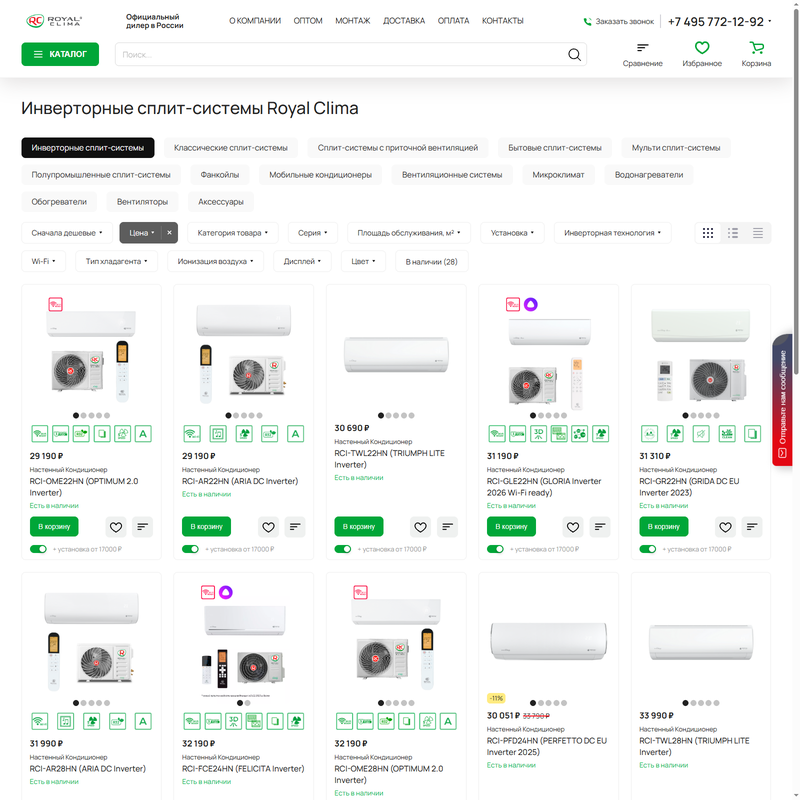Open RCI-AR22HN (ARIA DC Inverter) product link
Screen dimensions: 800x800
(x=240, y=482)
